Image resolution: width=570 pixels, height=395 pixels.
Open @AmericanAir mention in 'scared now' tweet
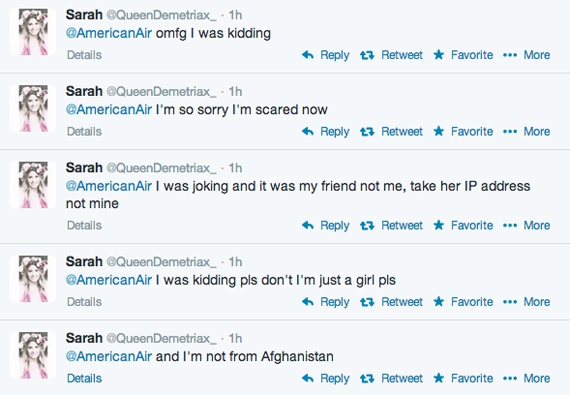coord(109,110)
